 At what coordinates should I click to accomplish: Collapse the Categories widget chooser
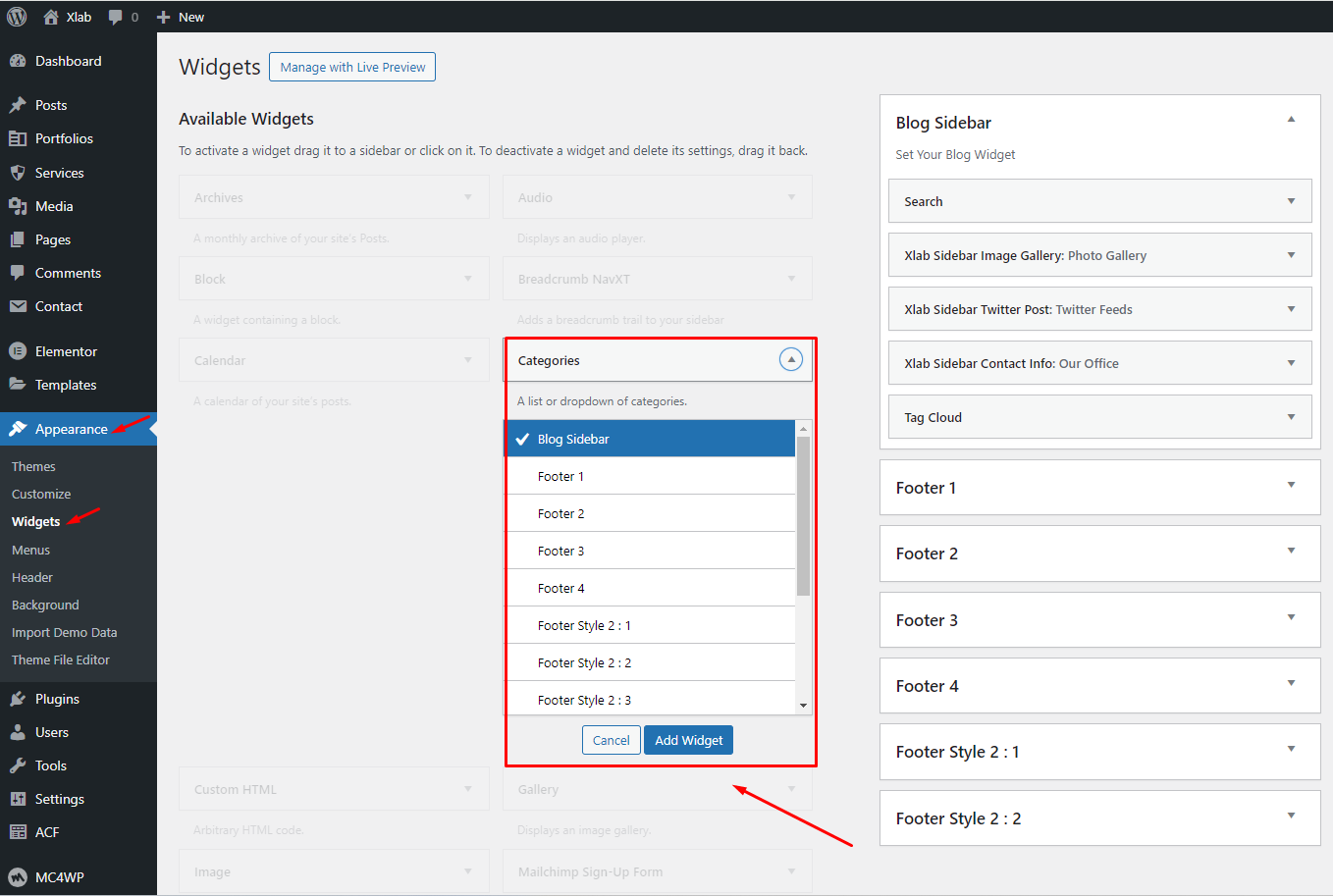(790, 360)
